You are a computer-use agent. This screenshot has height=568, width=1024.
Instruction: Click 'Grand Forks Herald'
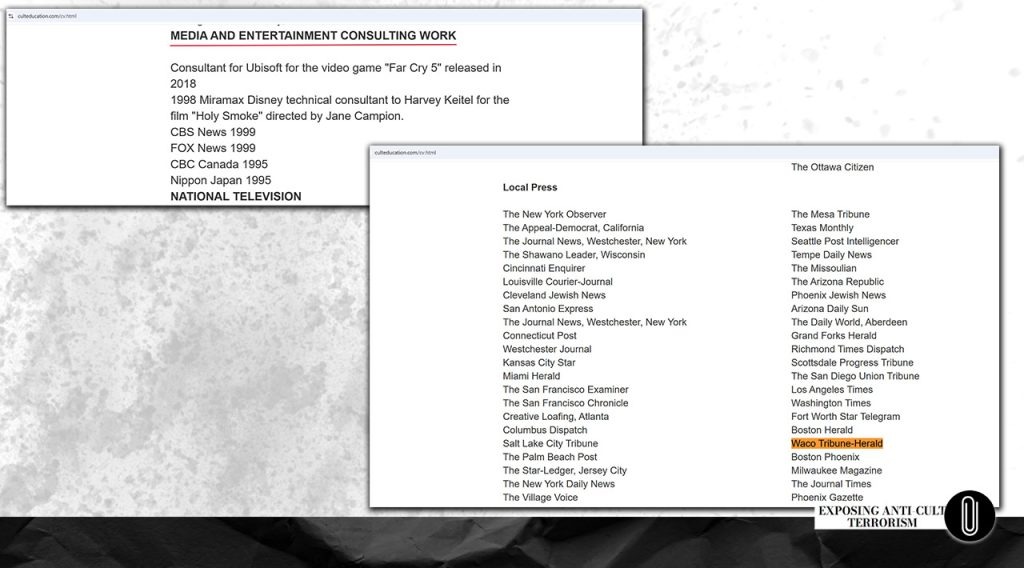pos(834,336)
